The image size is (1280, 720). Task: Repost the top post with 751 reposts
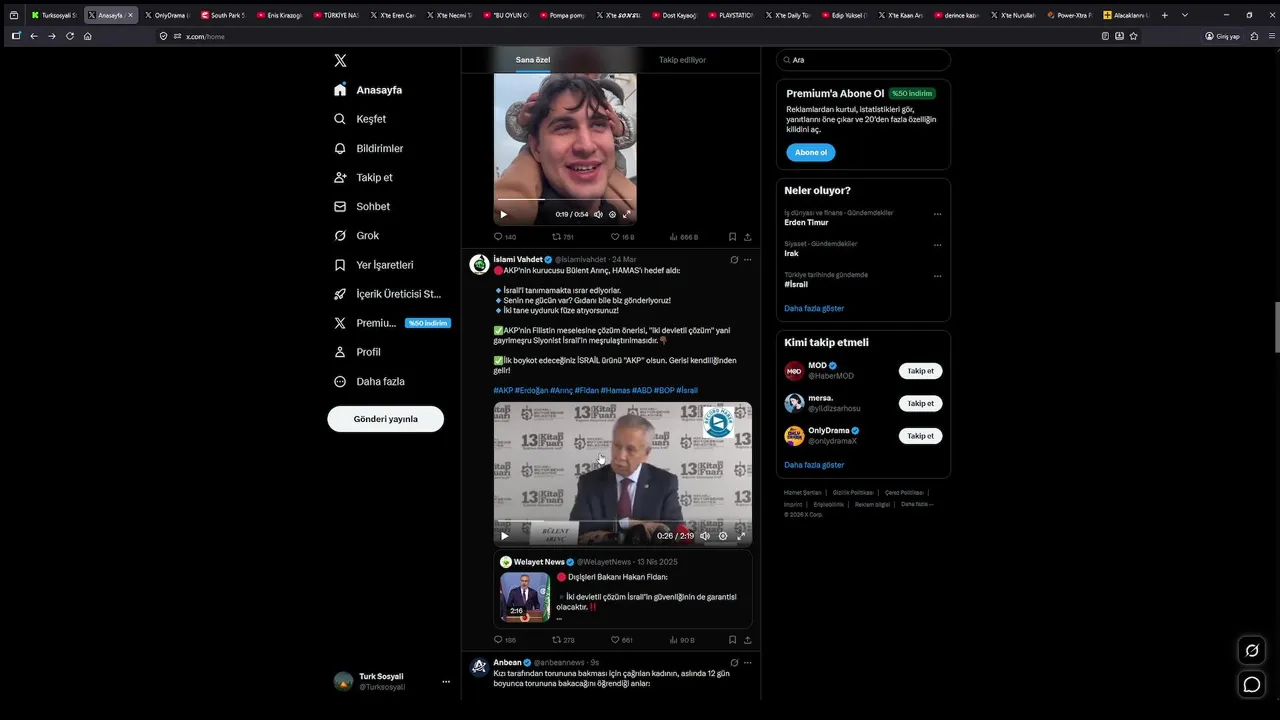(563, 237)
